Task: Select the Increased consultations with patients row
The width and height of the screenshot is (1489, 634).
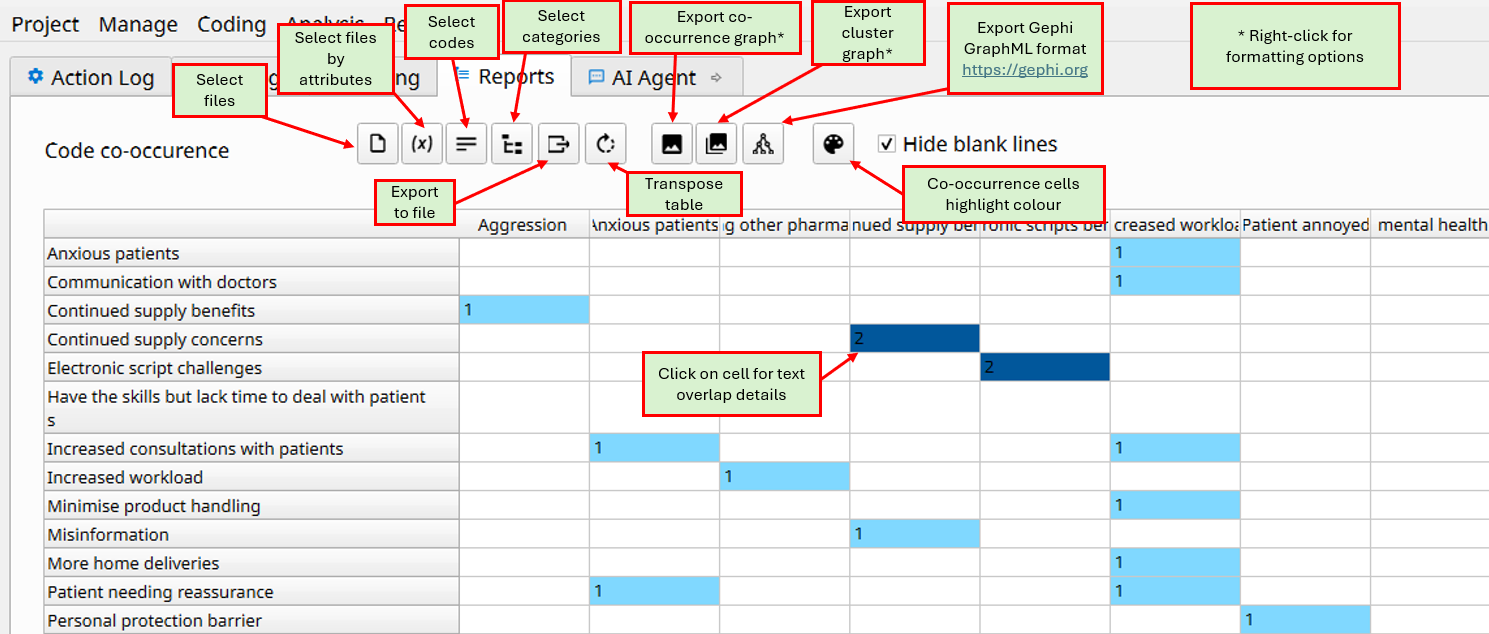Action: pyautogui.click(x=251, y=448)
